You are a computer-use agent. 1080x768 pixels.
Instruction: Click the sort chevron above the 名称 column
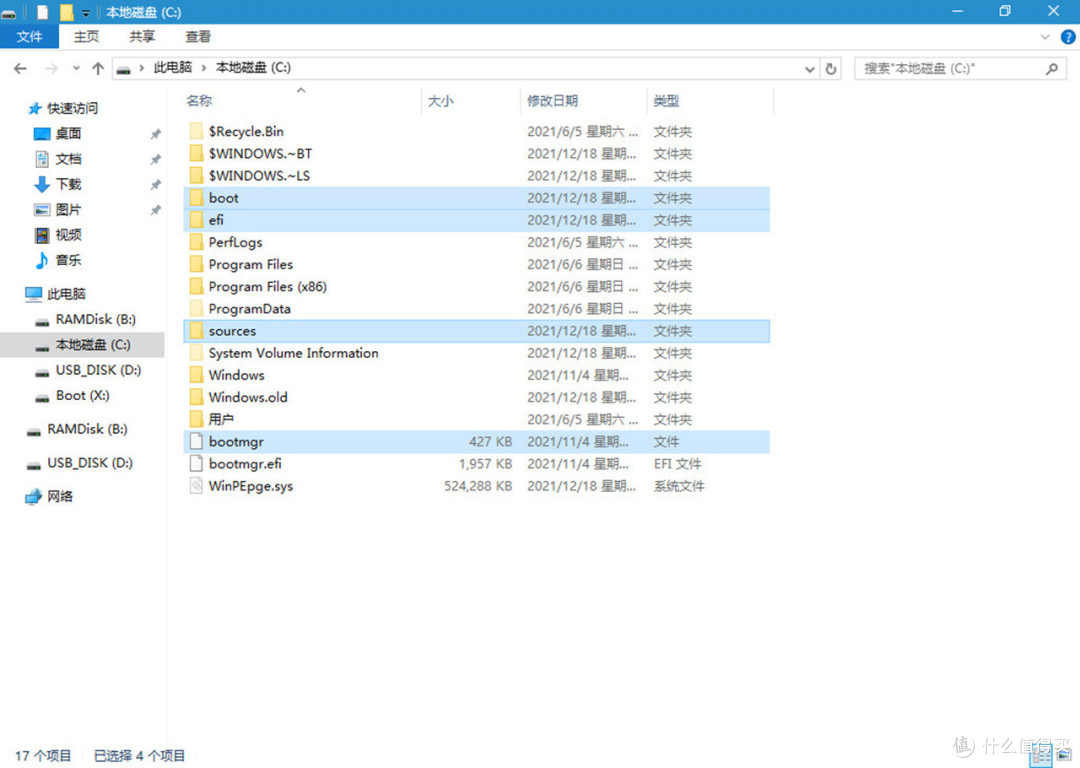coord(300,89)
